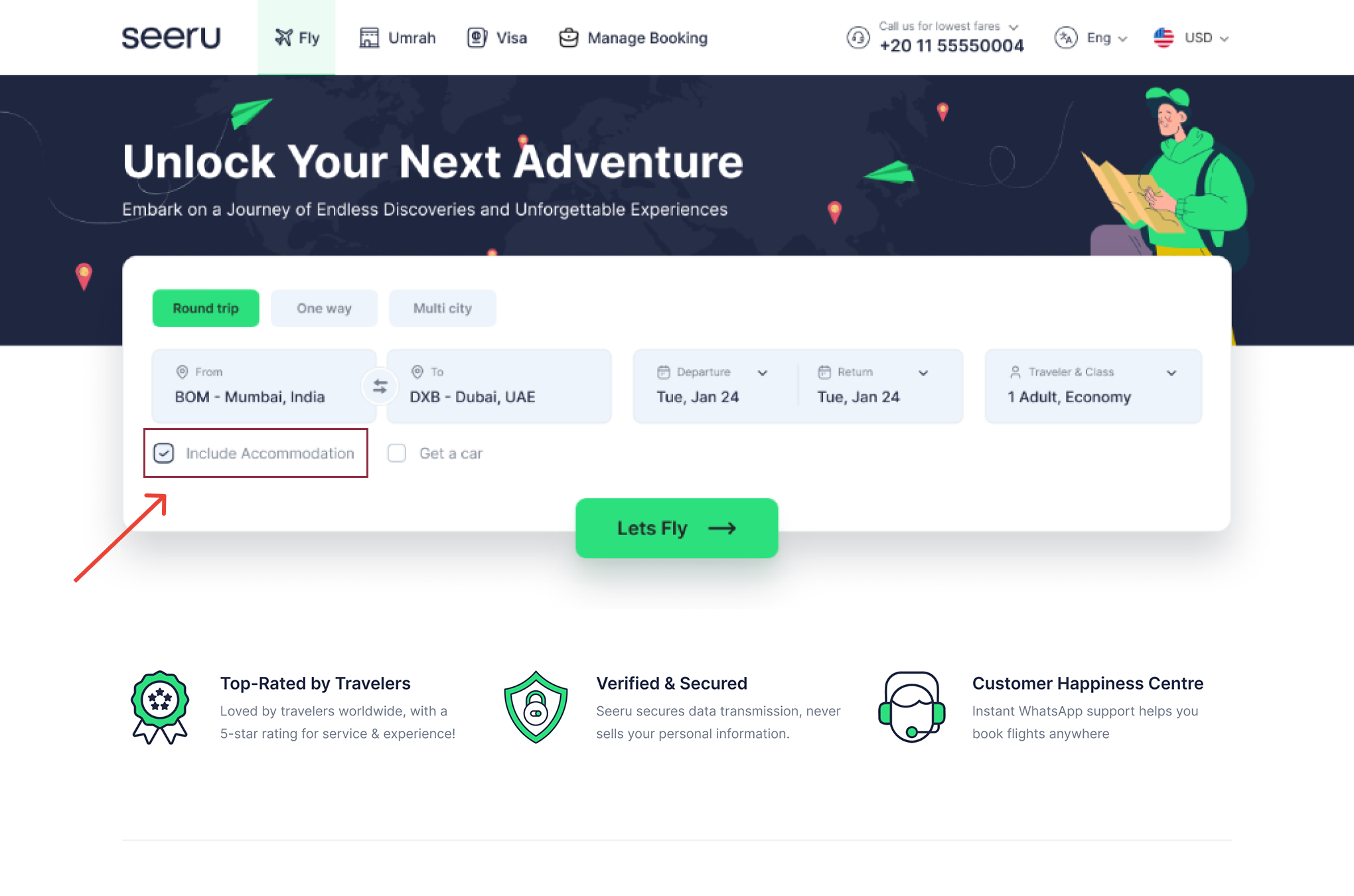
Task: Click the Umrah navigation icon
Action: pos(368,38)
